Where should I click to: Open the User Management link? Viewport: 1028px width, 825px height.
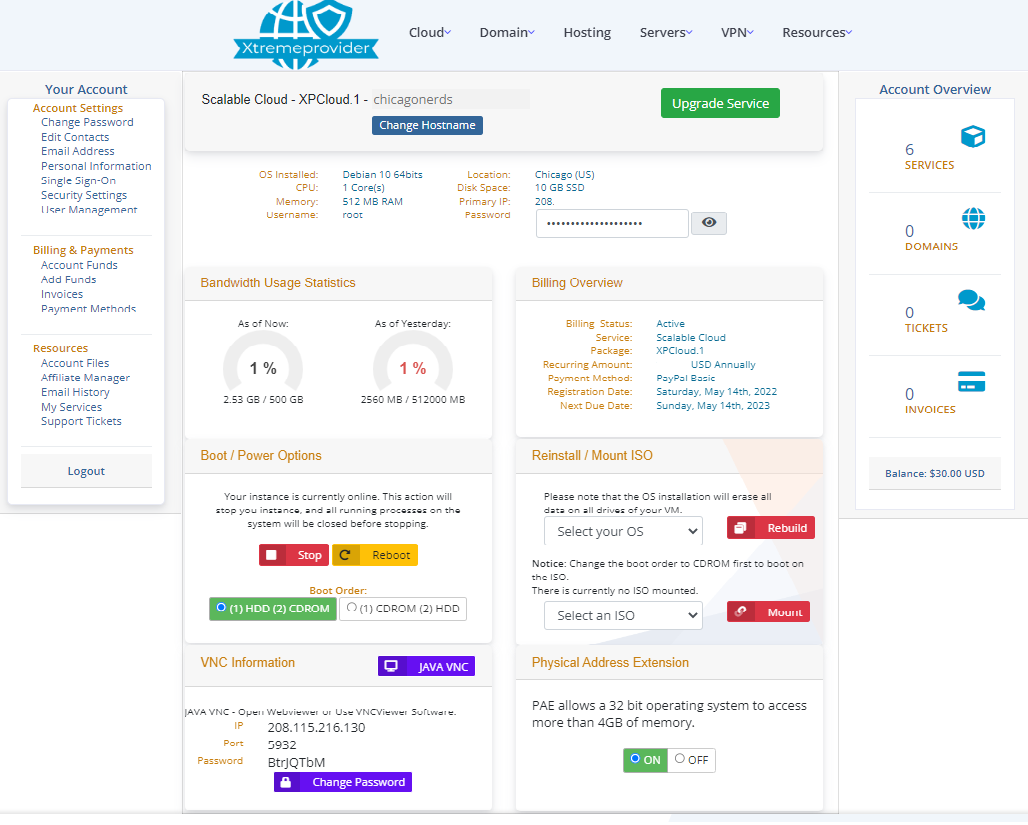coord(89,210)
